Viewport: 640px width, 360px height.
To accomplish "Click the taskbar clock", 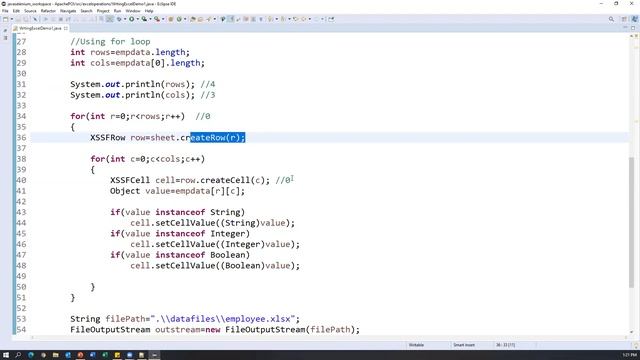I will [x=629, y=355].
